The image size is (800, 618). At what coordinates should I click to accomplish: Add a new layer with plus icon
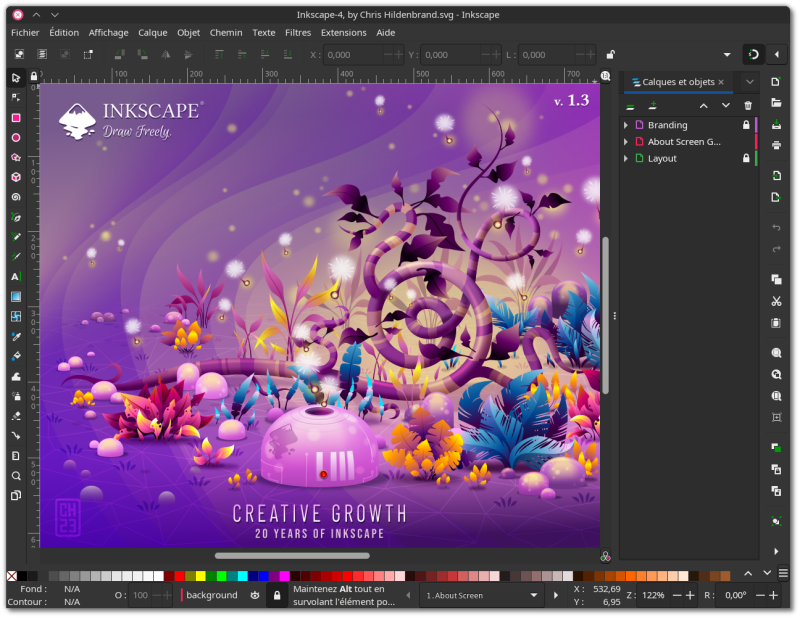click(653, 106)
